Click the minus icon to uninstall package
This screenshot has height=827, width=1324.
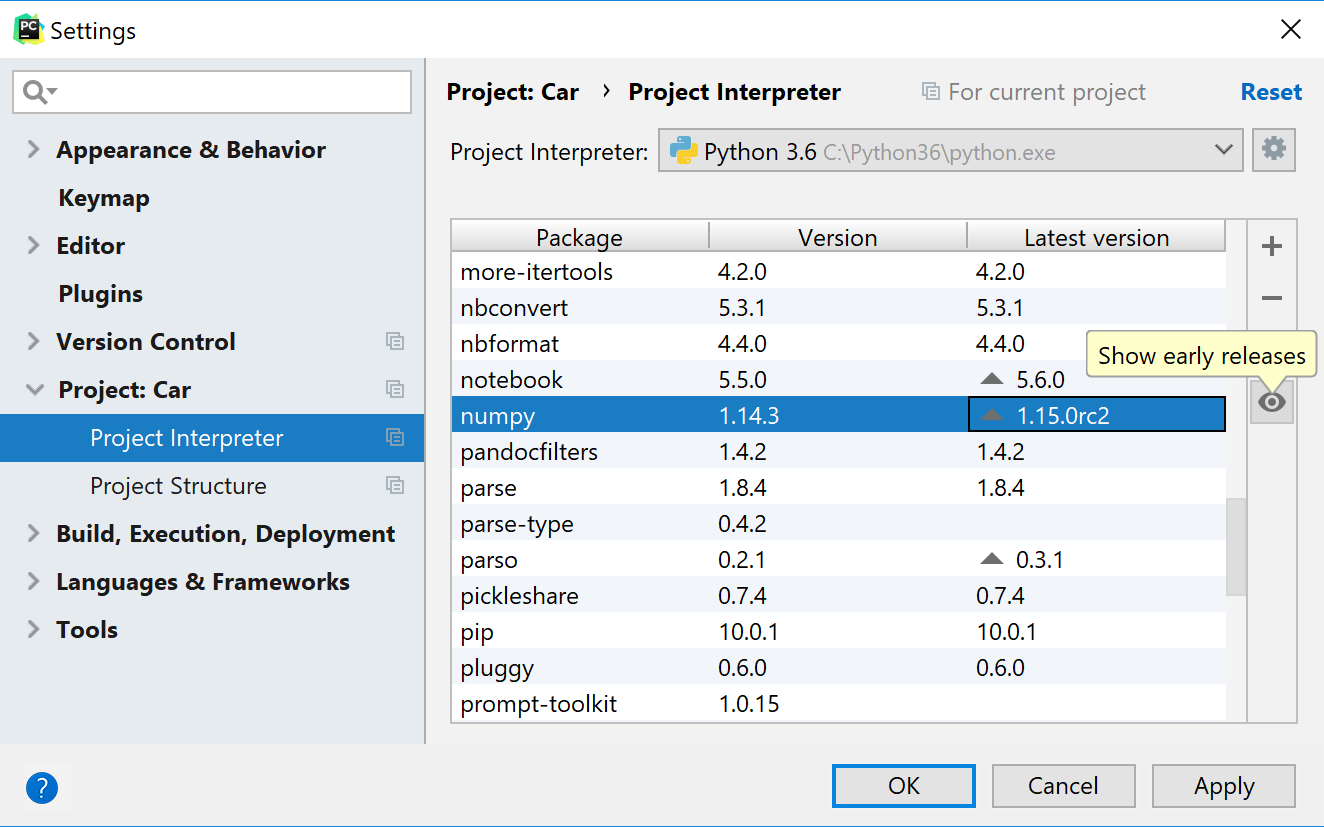pos(1271,298)
